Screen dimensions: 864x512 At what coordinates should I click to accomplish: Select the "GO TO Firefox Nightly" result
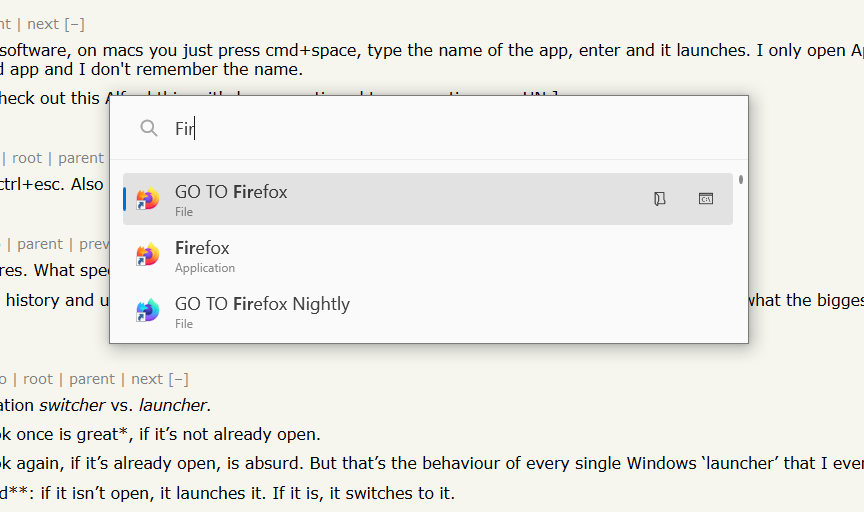(428, 311)
